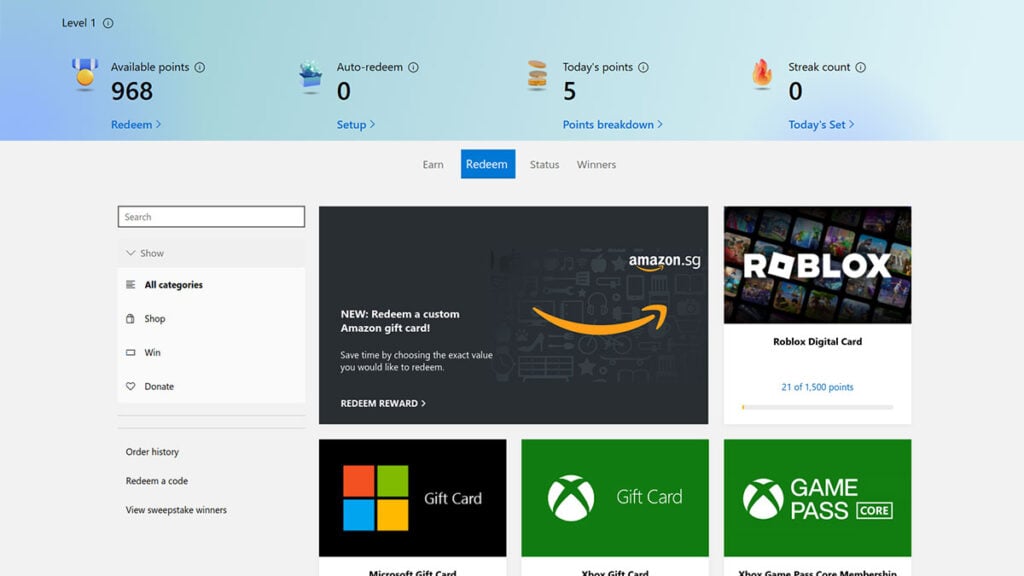
Task: Click the Streak count info icon
Action: pos(859,66)
